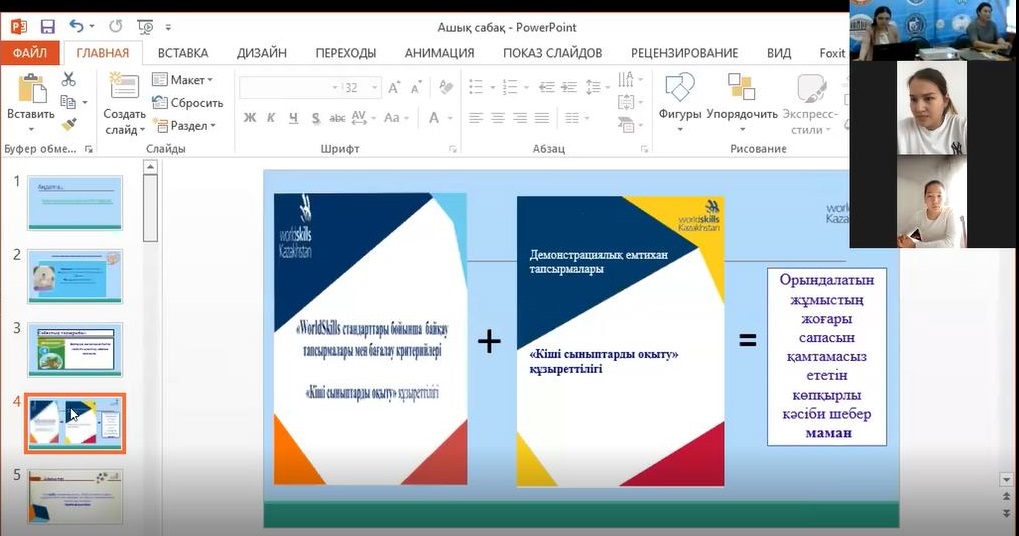The height and width of the screenshot is (536, 1019).
Task: Switch to the ВСТАВКА tab
Action: [183, 53]
